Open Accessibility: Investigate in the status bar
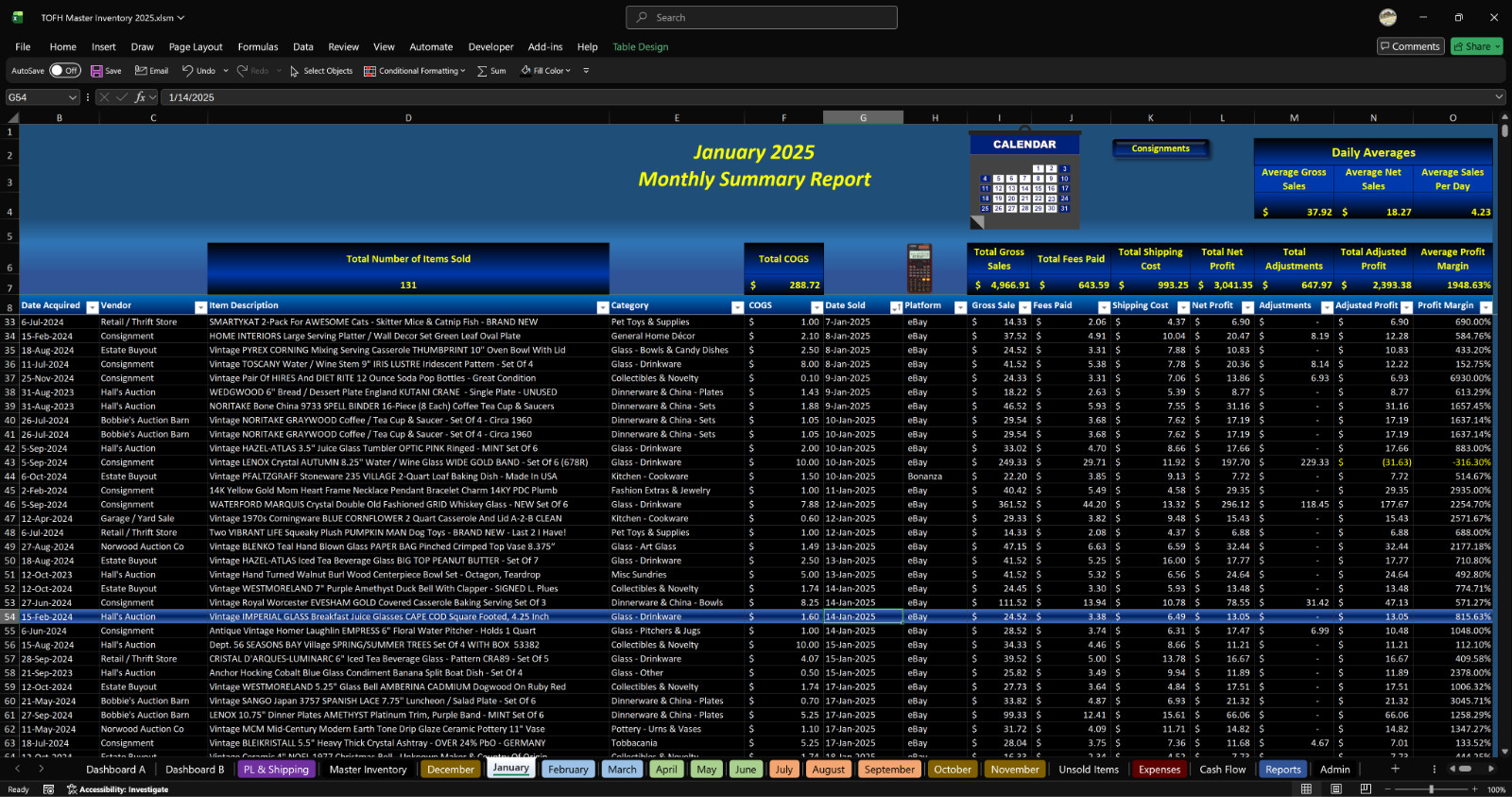Image resolution: width=1512 pixels, height=797 pixels. pos(117,789)
